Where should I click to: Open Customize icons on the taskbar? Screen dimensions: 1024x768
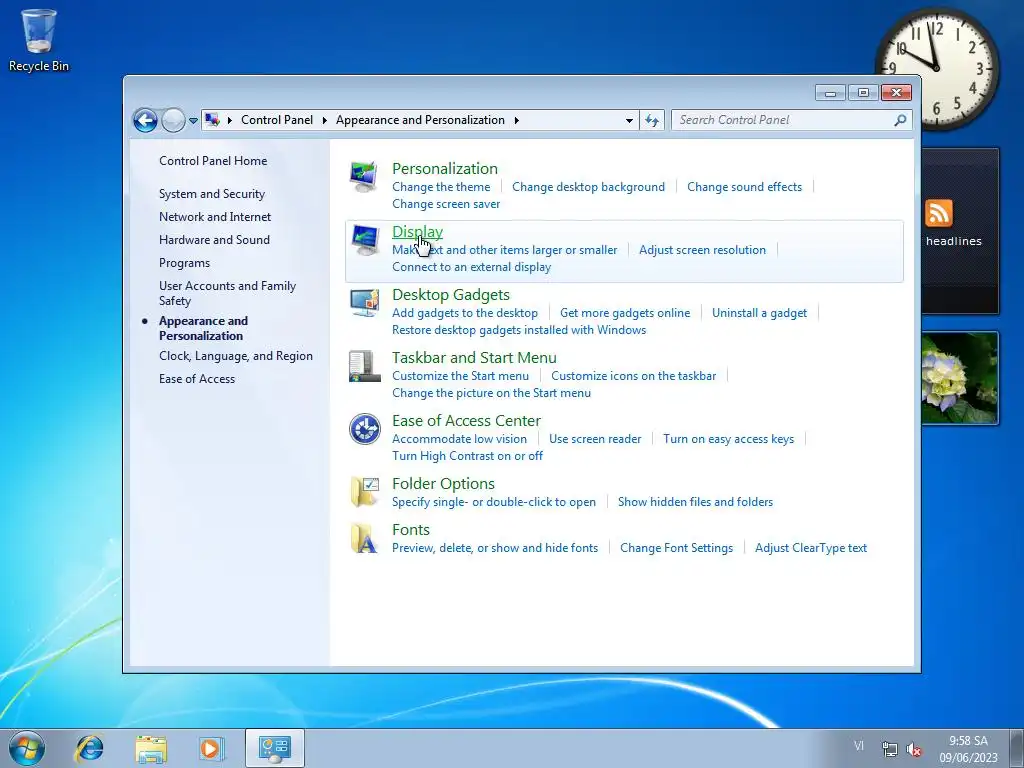click(633, 376)
